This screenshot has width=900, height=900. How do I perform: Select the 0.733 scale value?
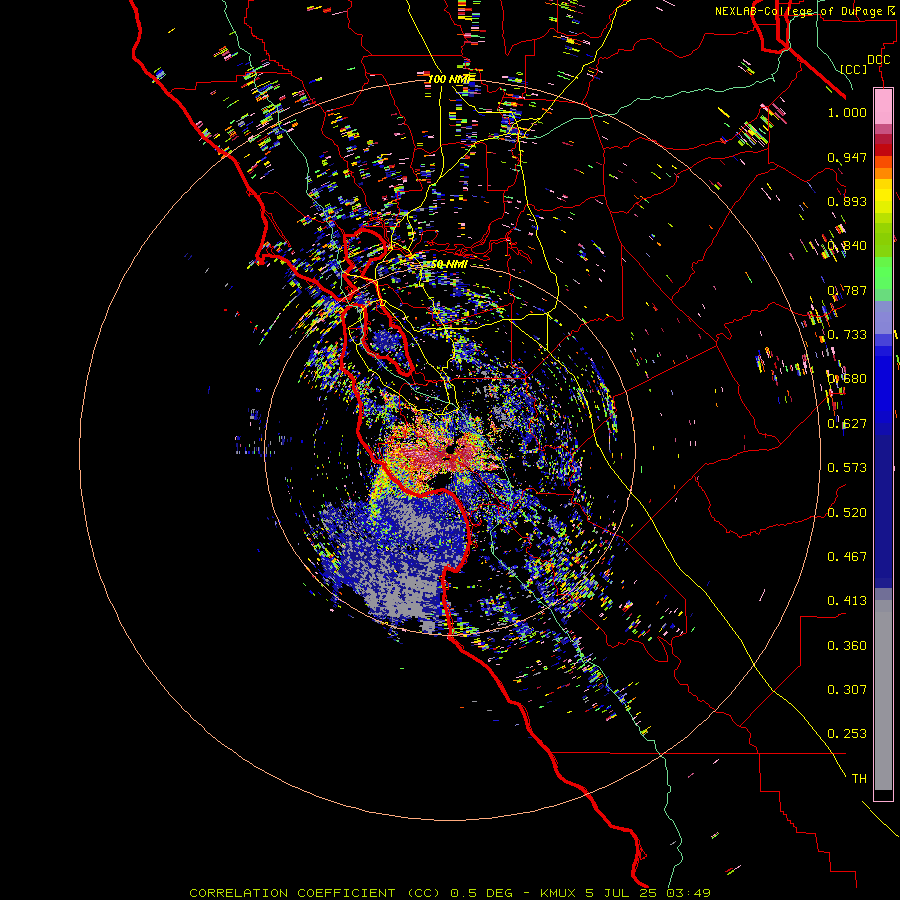point(847,335)
